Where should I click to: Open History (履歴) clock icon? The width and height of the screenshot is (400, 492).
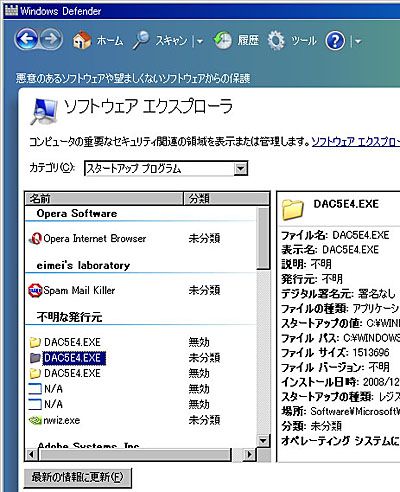coord(223,41)
